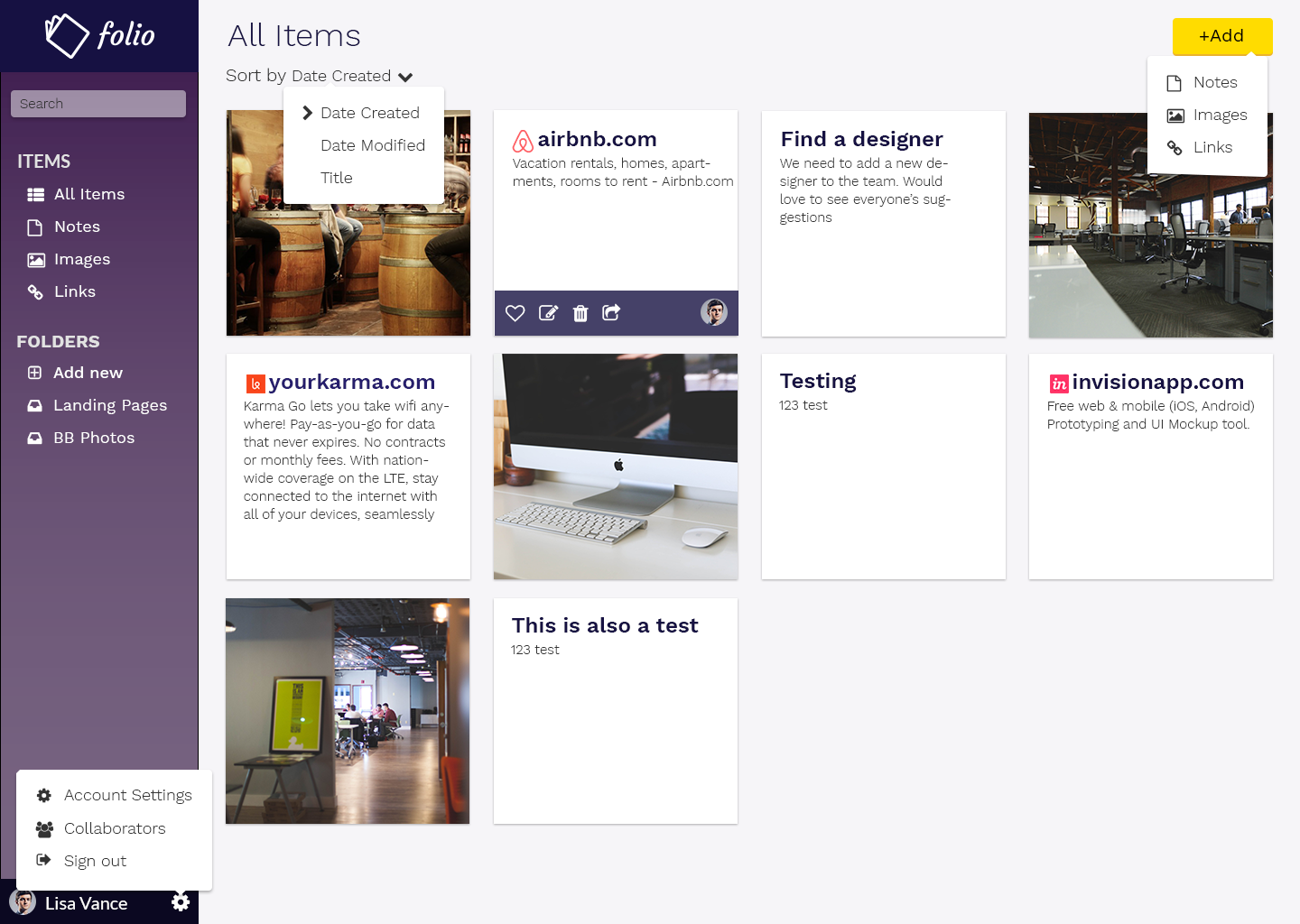The image size is (1300, 924).
Task: Click the settings gear beside Lisa Vance
Action: point(181,902)
